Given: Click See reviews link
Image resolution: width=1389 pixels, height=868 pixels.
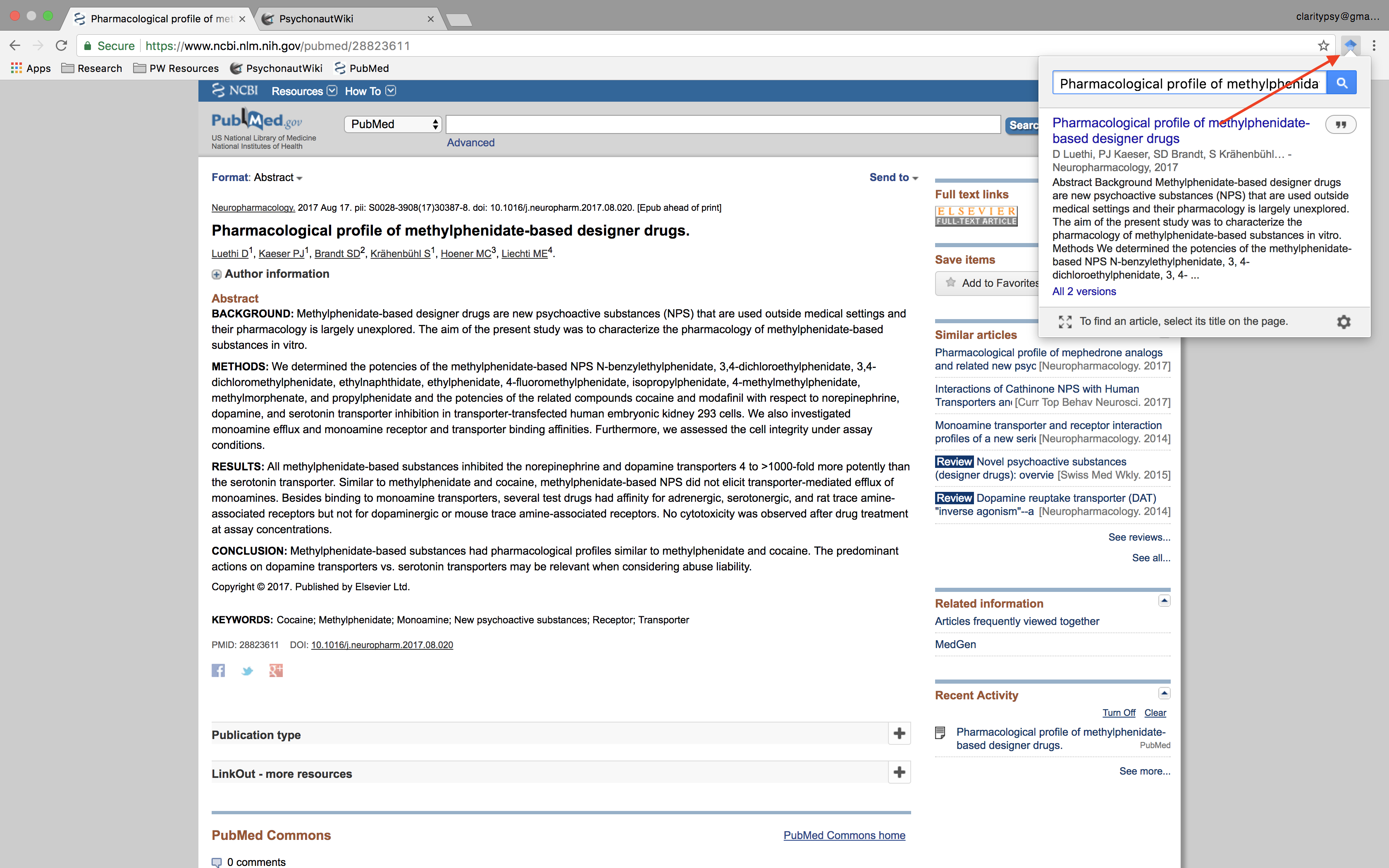Looking at the screenshot, I should pyautogui.click(x=1139, y=537).
